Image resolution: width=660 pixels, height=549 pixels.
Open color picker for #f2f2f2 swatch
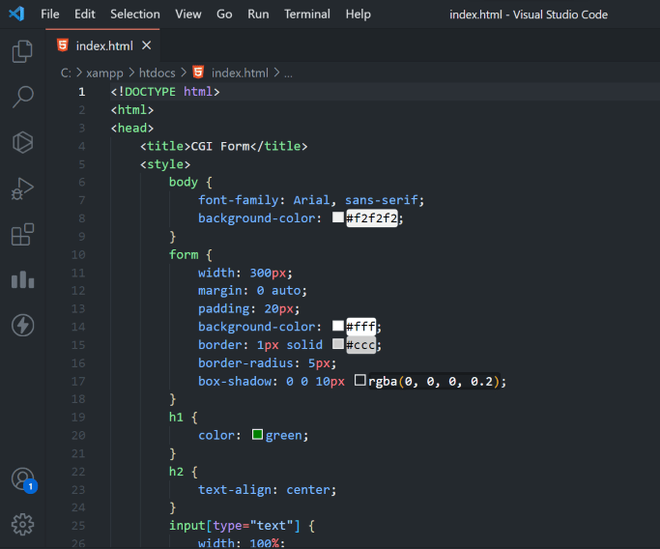coord(338,217)
